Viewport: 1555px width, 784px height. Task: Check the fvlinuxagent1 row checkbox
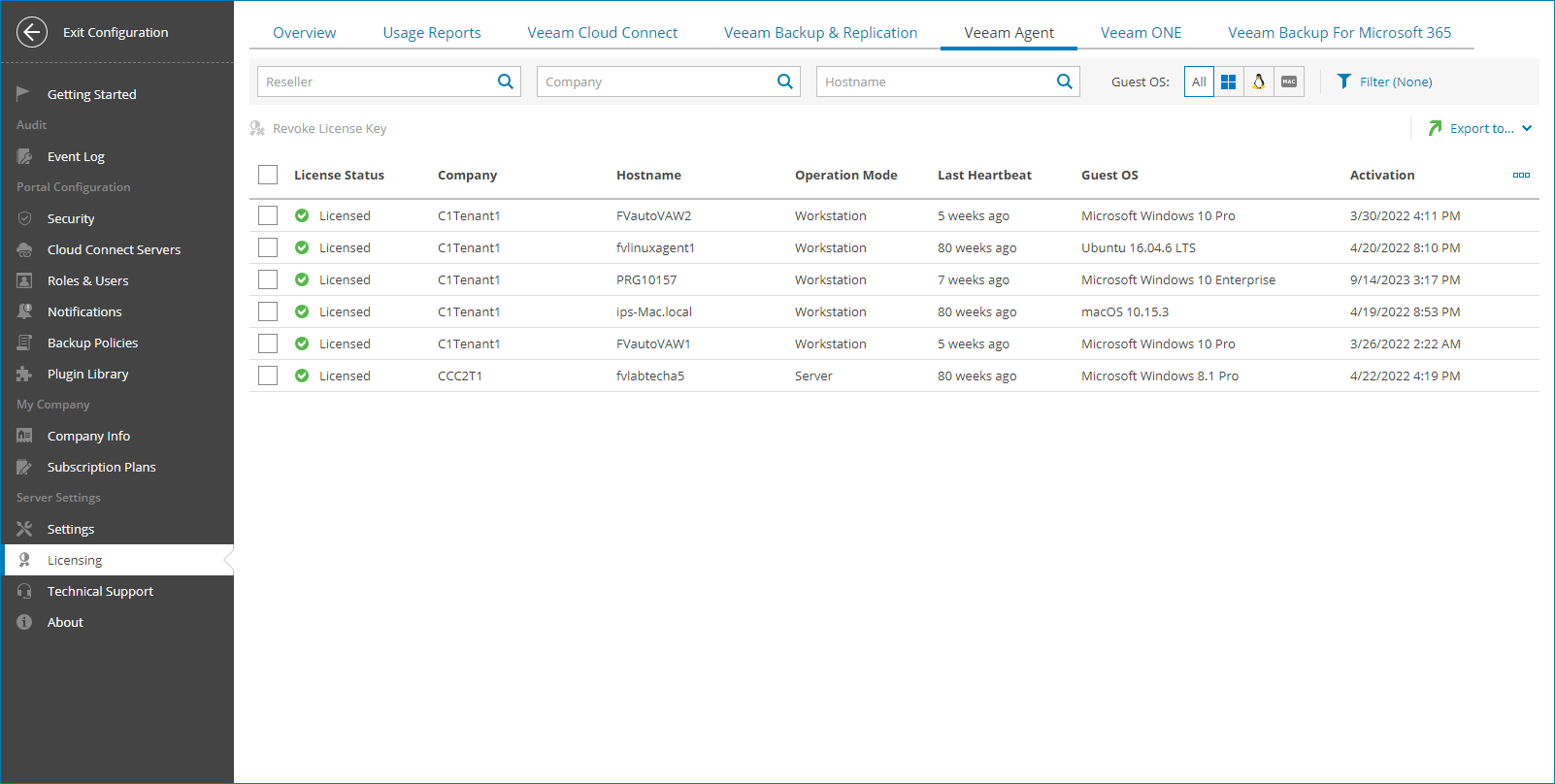point(268,247)
